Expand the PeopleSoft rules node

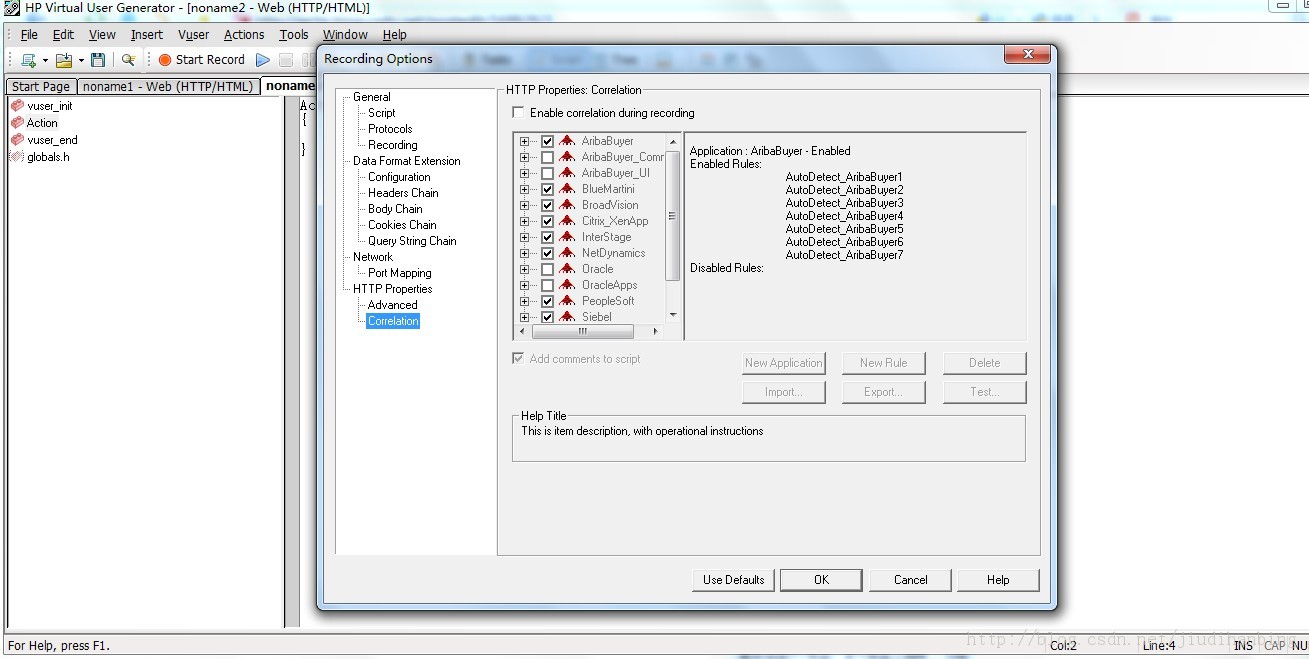525,301
